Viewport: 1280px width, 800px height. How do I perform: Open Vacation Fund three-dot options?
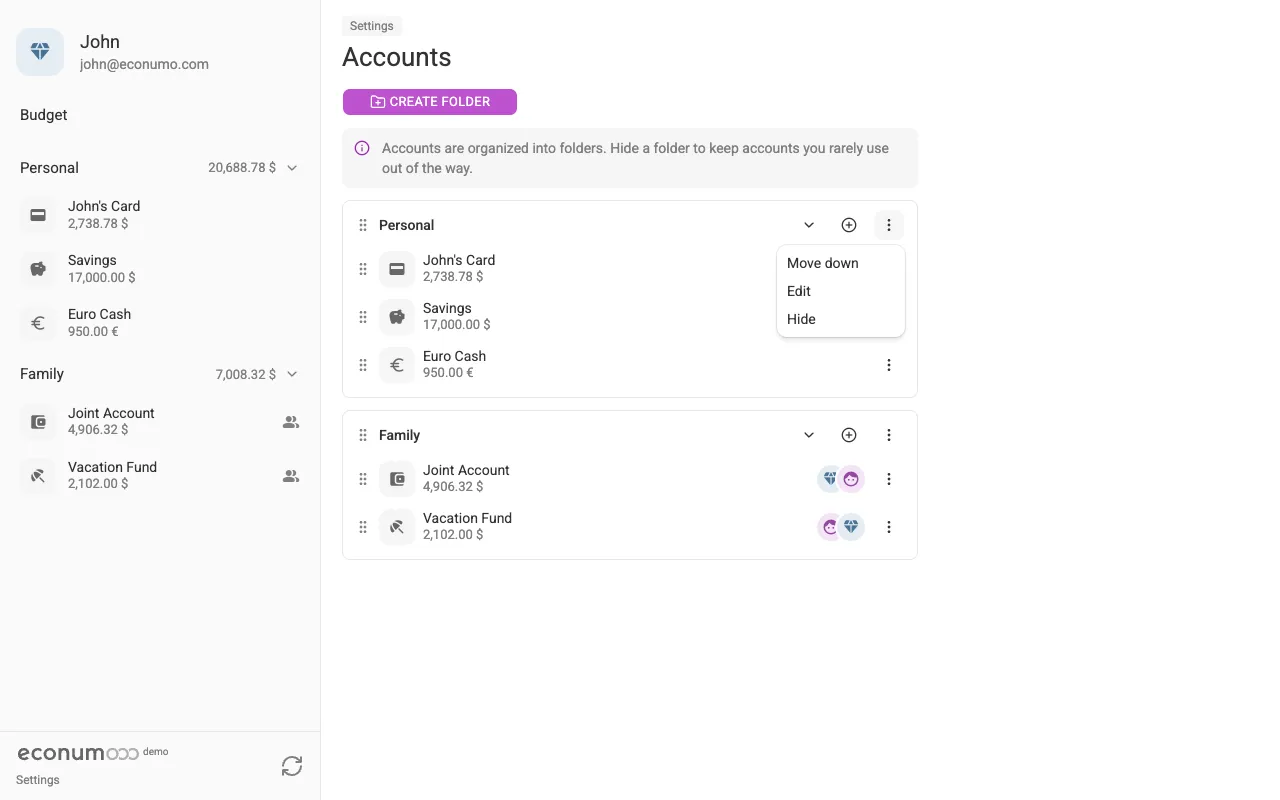pos(889,527)
